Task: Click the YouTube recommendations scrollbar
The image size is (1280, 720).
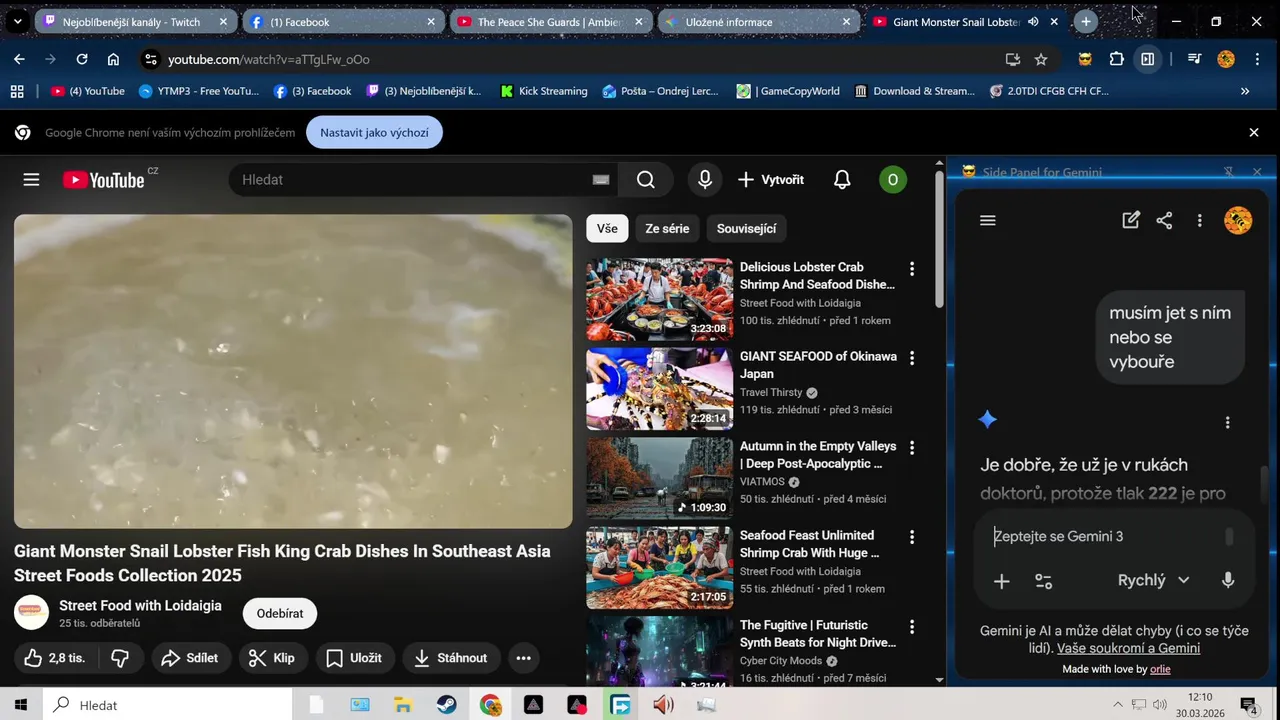Action: (938, 240)
